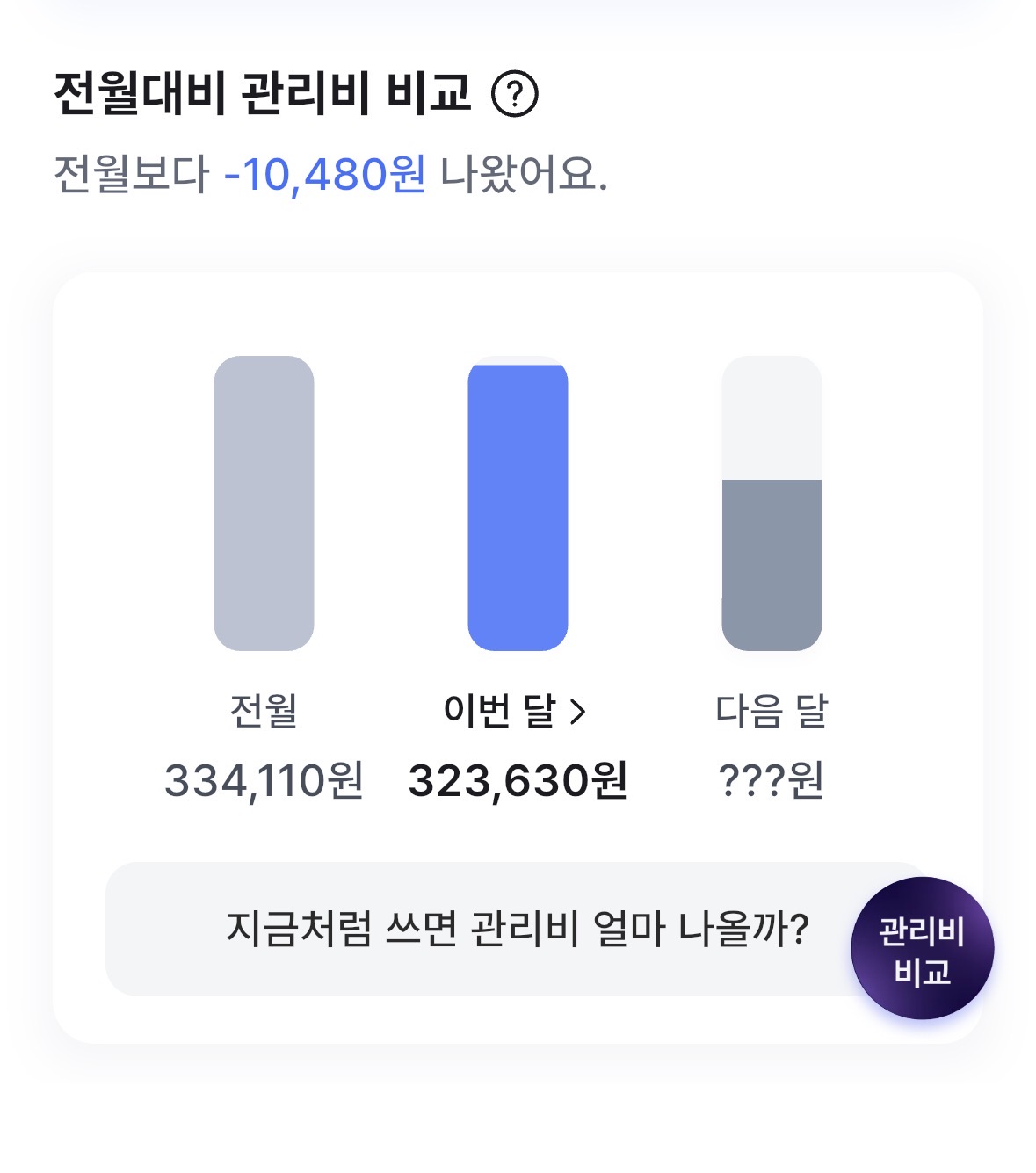Open the 이번 달 details label
The height and width of the screenshot is (1173, 1036).
501,711
